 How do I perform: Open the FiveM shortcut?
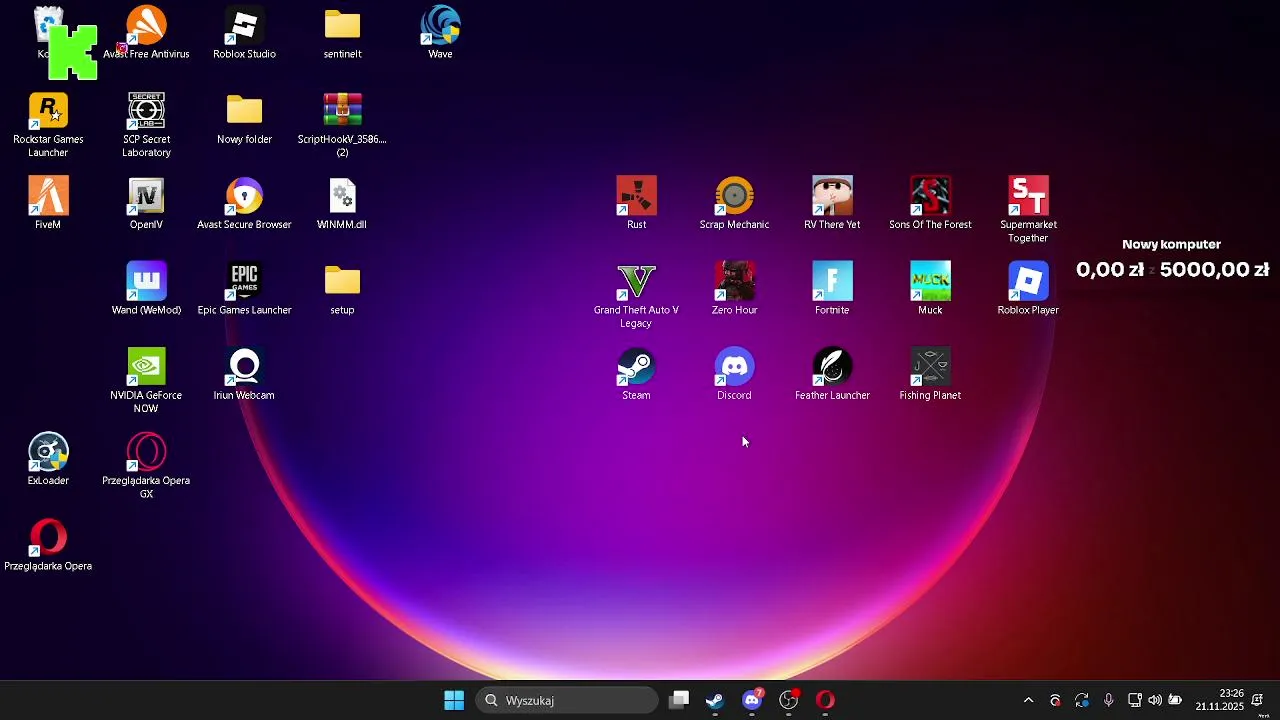[x=48, y=204]
